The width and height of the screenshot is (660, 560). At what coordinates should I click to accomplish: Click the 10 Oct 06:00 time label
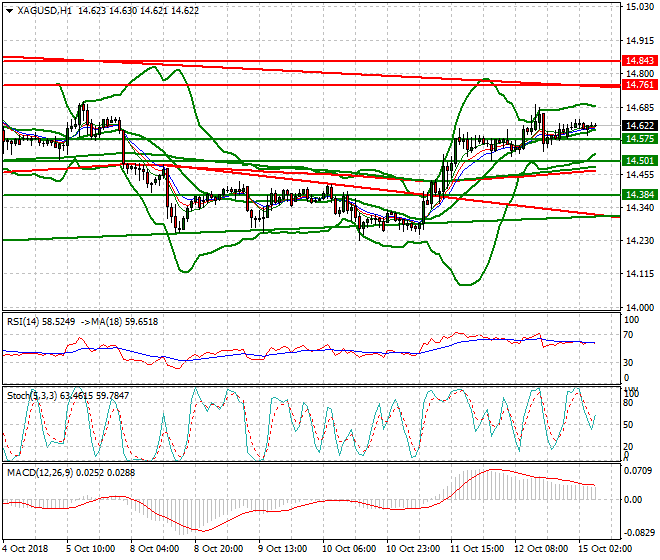[x=349, y=549]
